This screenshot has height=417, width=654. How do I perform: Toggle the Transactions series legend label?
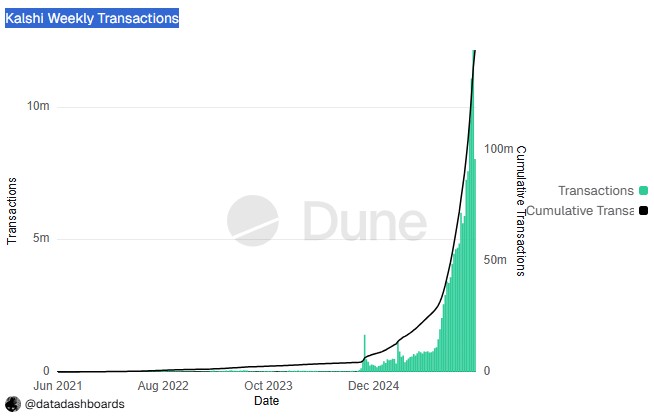595,190
